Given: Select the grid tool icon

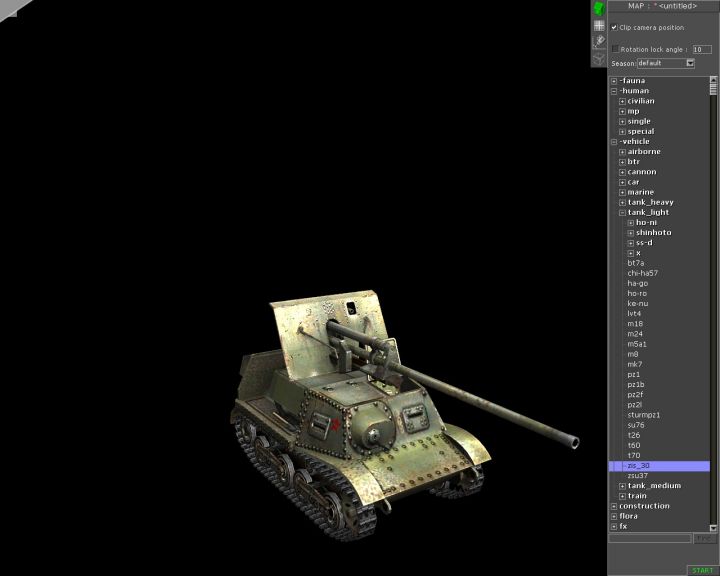Looking at the screenshot, I should 599,25.
